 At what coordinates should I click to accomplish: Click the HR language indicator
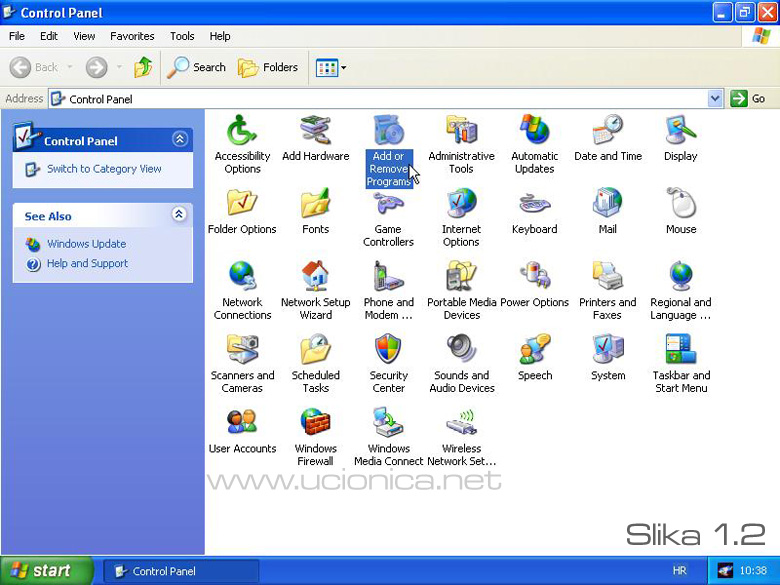(680, 571)
